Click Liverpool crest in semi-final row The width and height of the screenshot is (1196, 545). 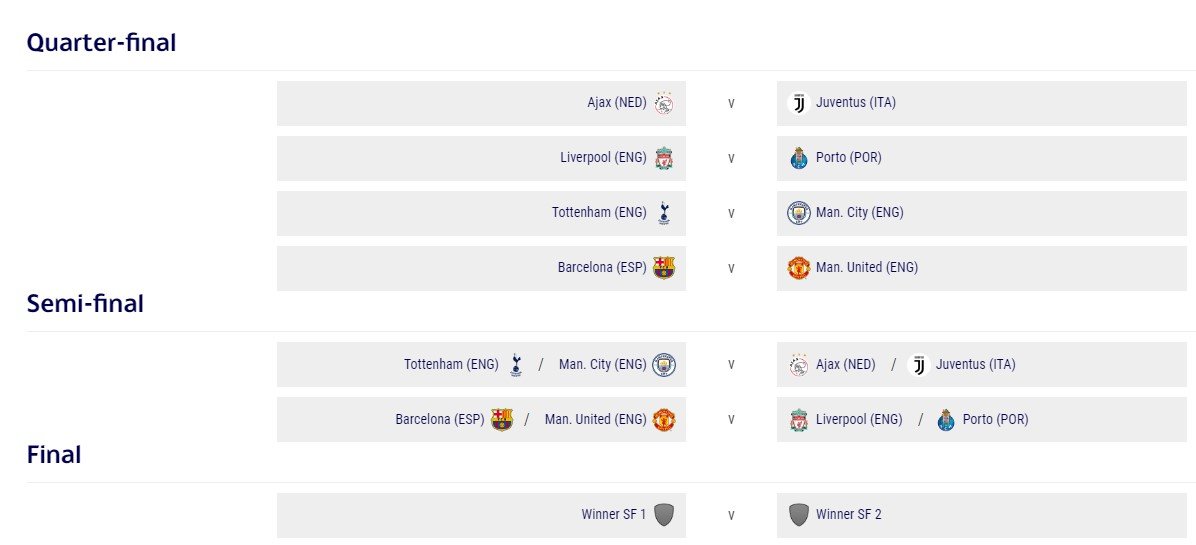pyautogui.click(x=799, y=419)
